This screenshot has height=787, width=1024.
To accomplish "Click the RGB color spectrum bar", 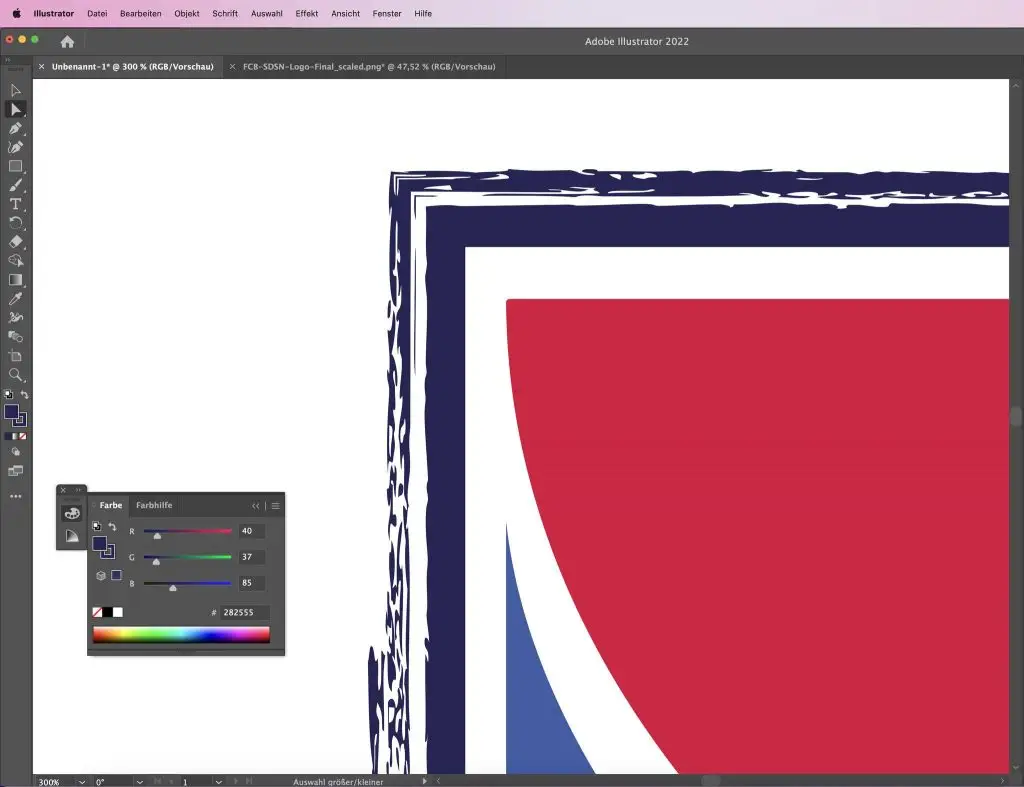I will pyautogui.click(x=181, y=634).
